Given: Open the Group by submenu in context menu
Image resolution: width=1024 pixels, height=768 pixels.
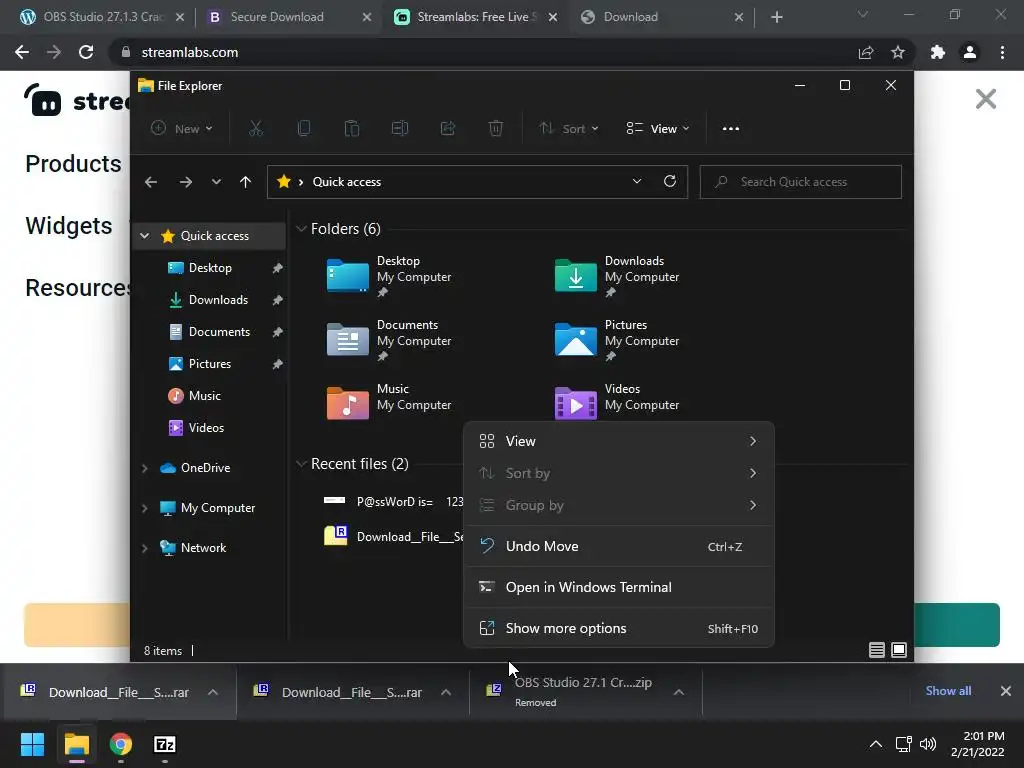Looking at the screenshot, I should point(618,505).
